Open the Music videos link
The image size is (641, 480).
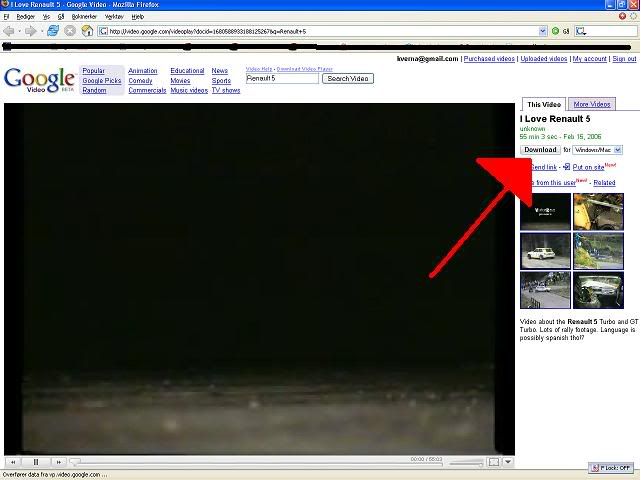[189, 90]
